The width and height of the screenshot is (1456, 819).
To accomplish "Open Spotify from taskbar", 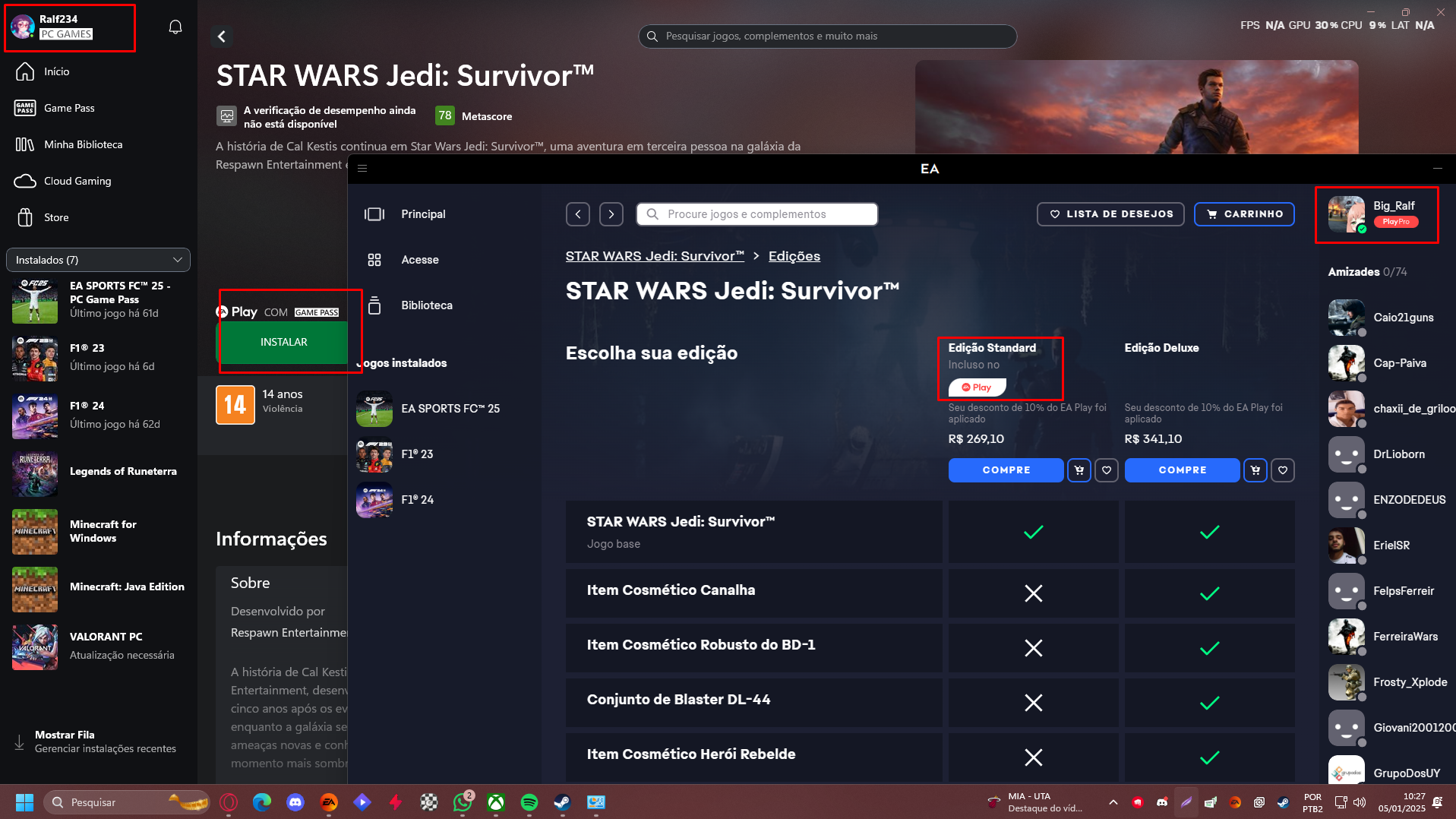I will pyautogui.click(x=529, y=802).
